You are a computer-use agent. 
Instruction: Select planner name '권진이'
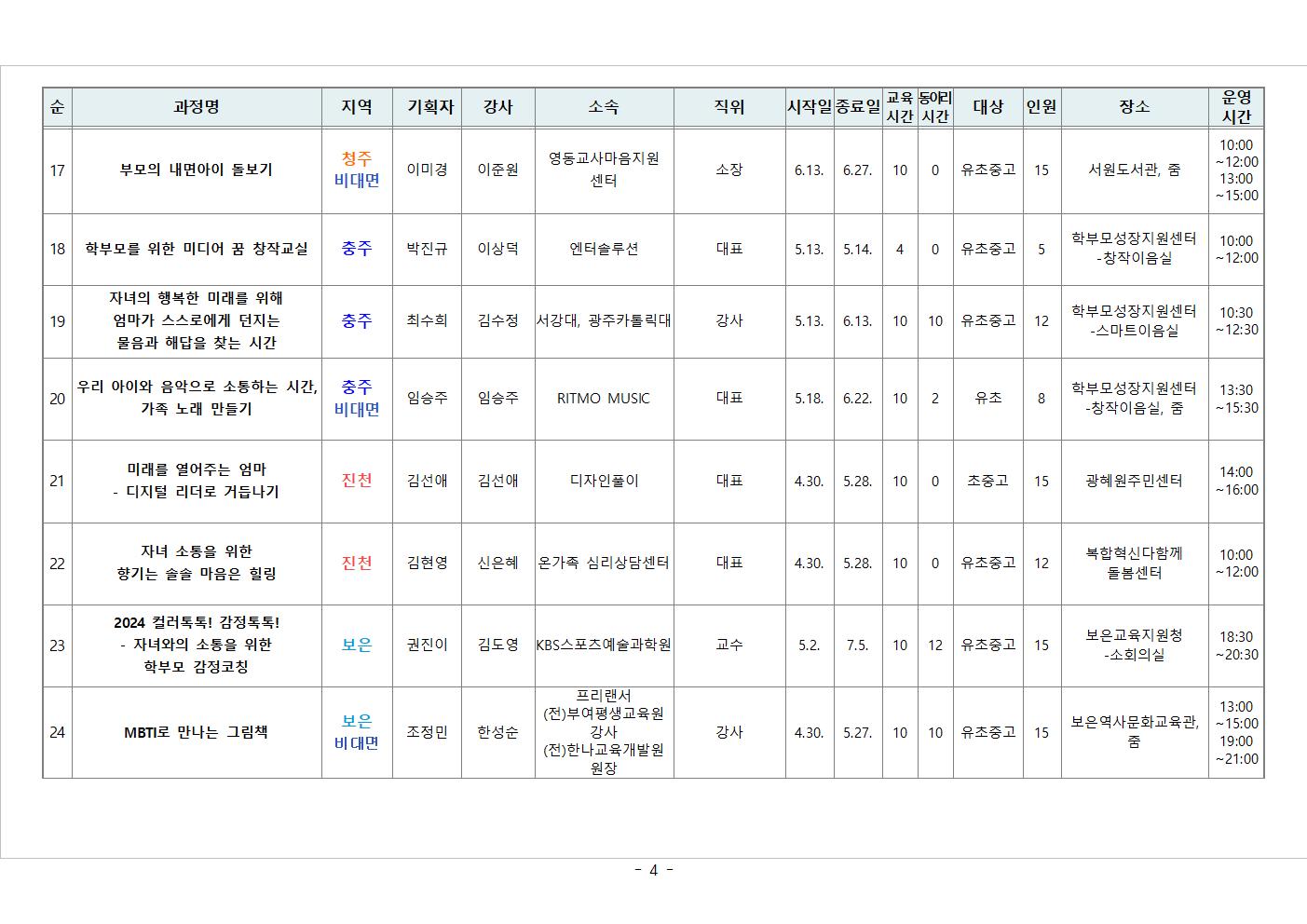[428, 645]
